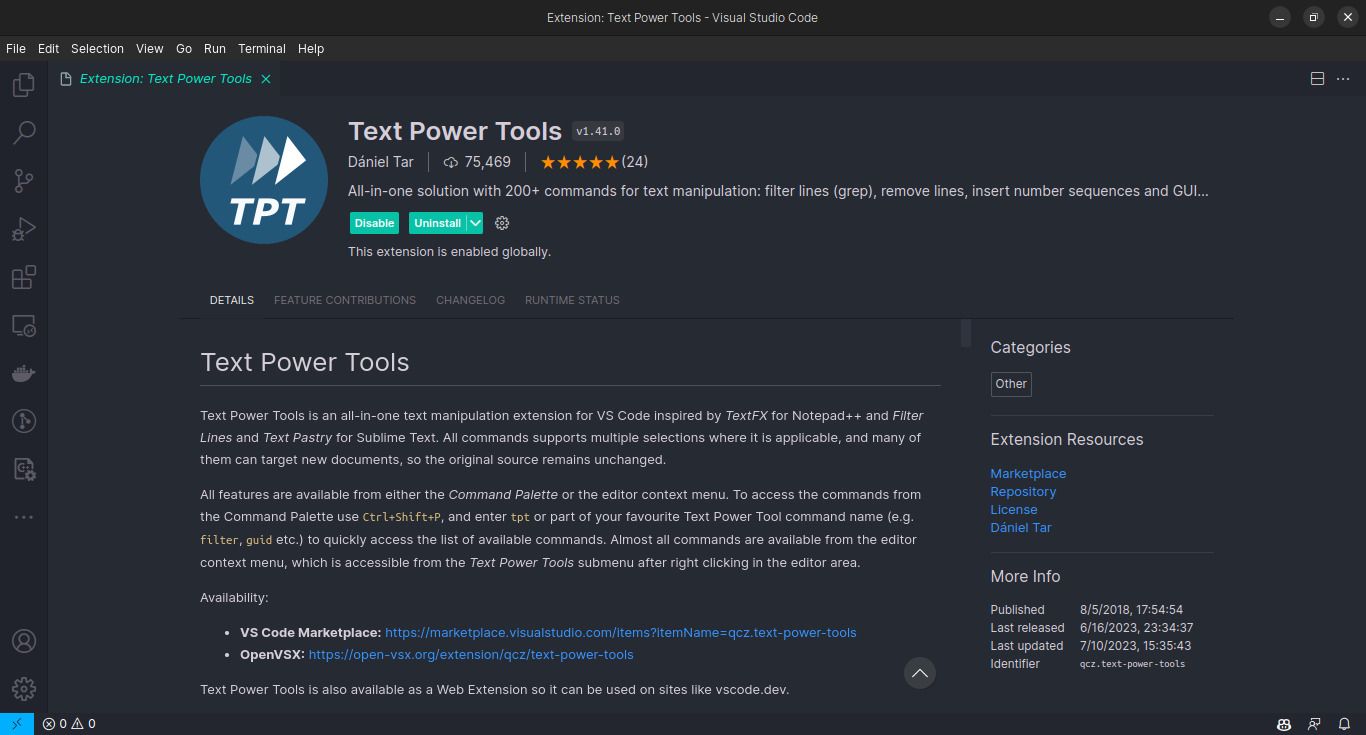Open the Manage gear at the activity bar bottom
This screenshot has width=1366, height=735.
(23, 688)
